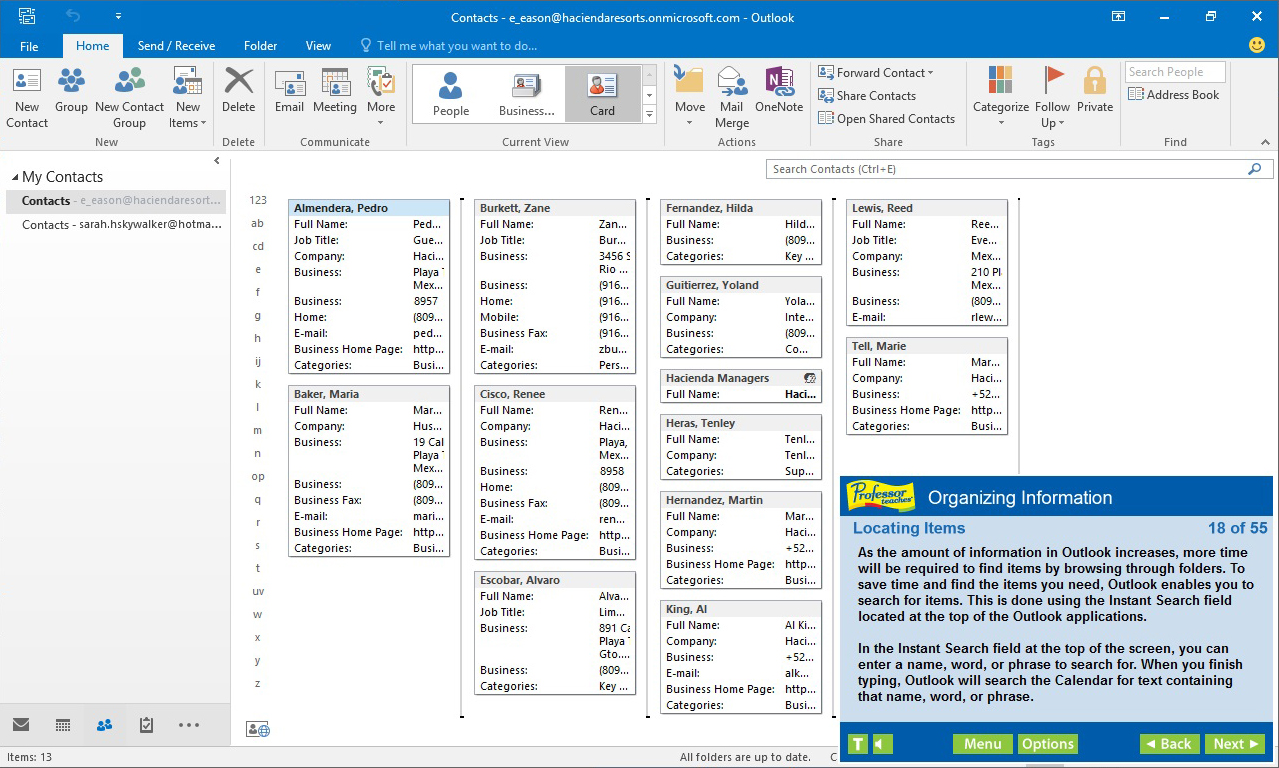Switch to Mail using the envelope icon
The image size is (1279, 768).
(x=20, y=725)
